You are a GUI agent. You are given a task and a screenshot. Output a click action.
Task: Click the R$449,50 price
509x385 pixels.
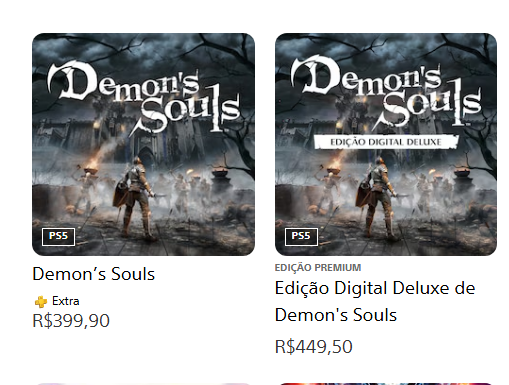point(313,346)
